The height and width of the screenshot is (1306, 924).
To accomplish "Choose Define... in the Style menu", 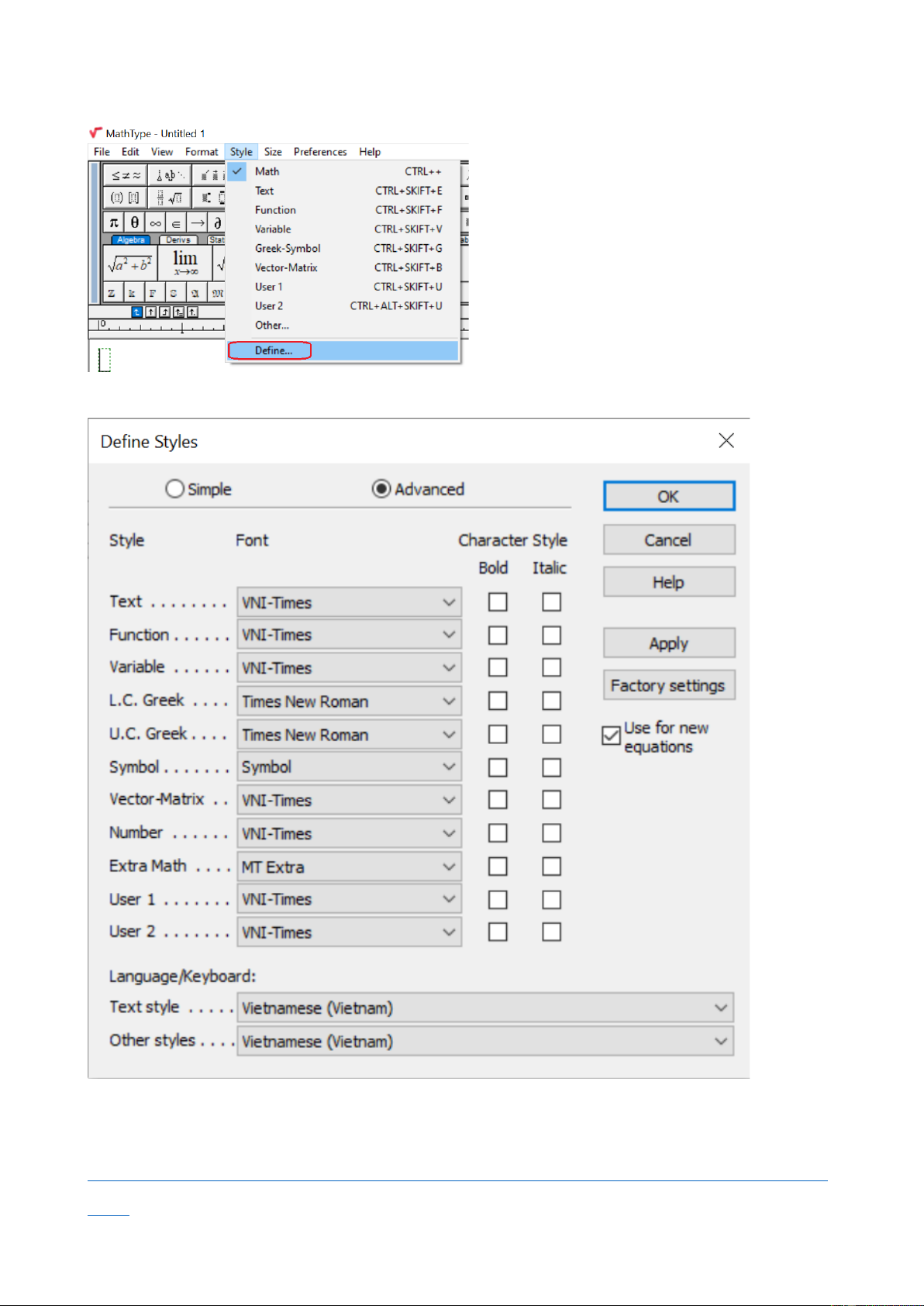I will [x=274, y=351].
